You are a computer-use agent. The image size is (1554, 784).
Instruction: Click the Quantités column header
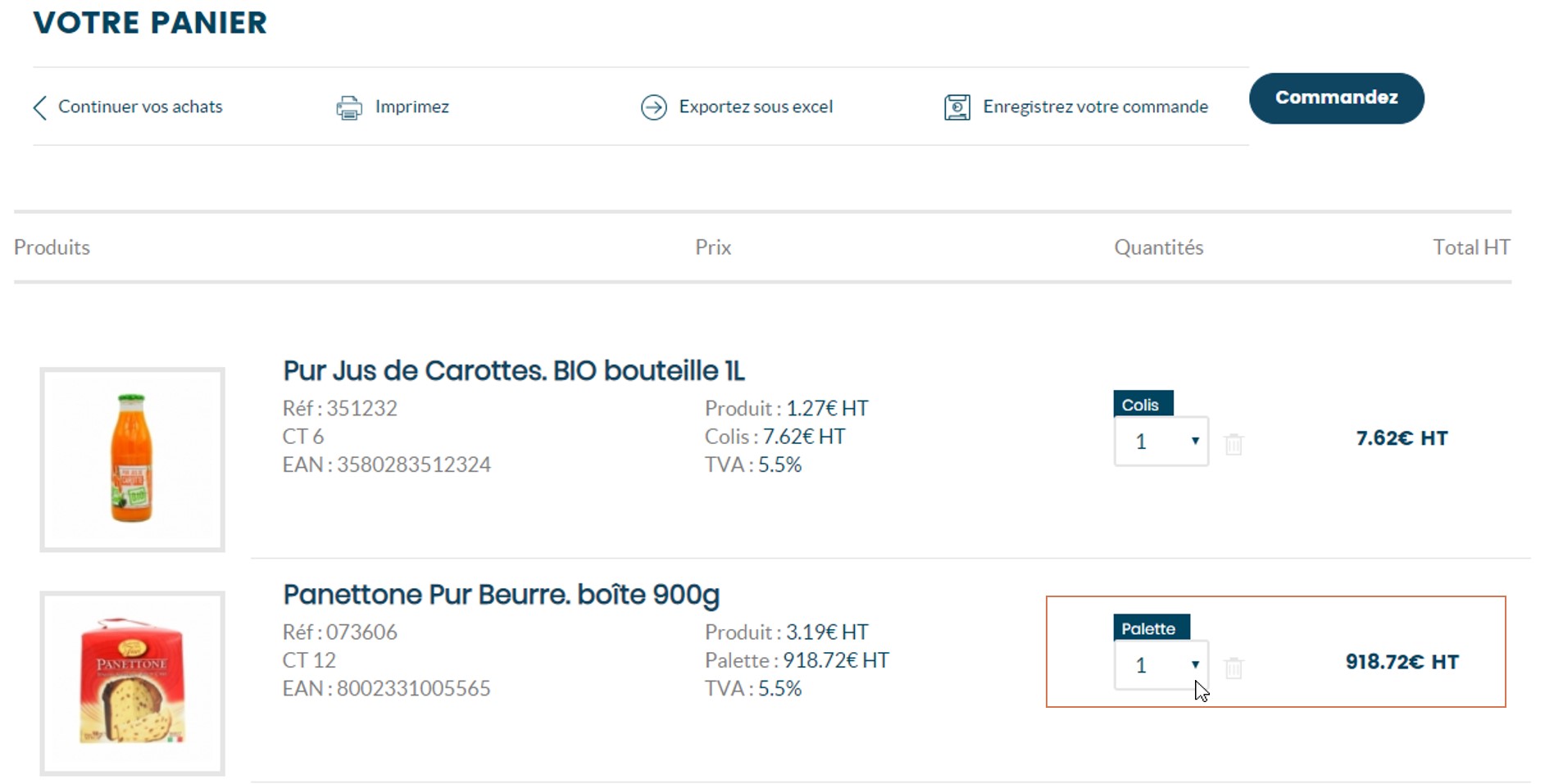[x=1158, y=247]
